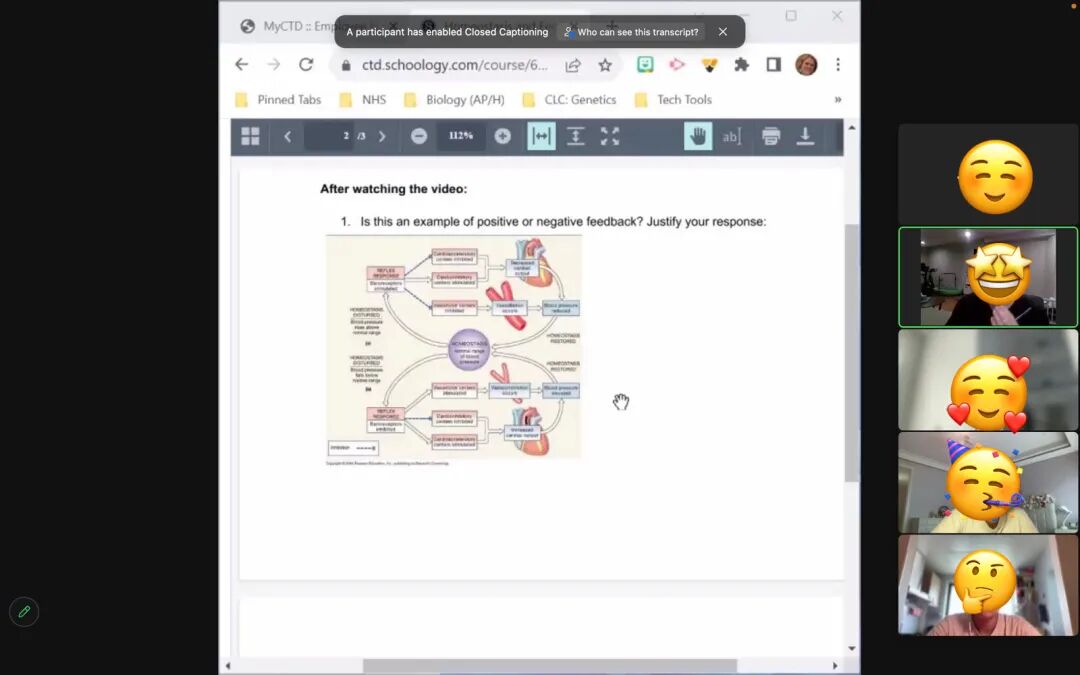Open the NHS bookmark folder
This screenshot has width=1080, height=675.
pos(363,100)
